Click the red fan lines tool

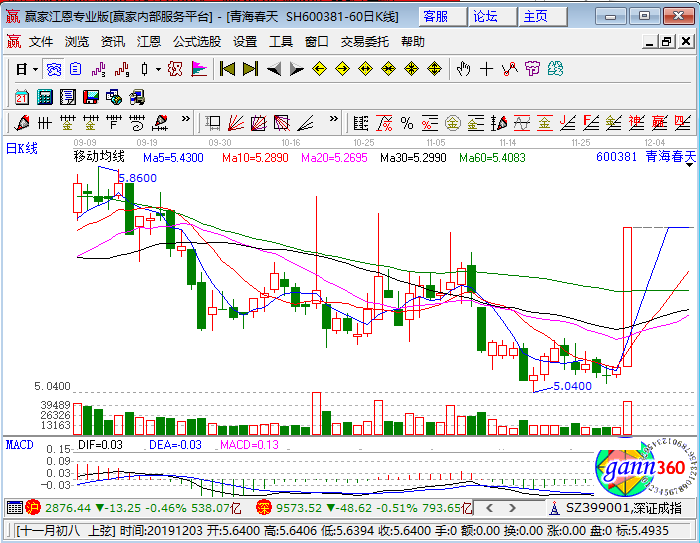coord(236,122)
